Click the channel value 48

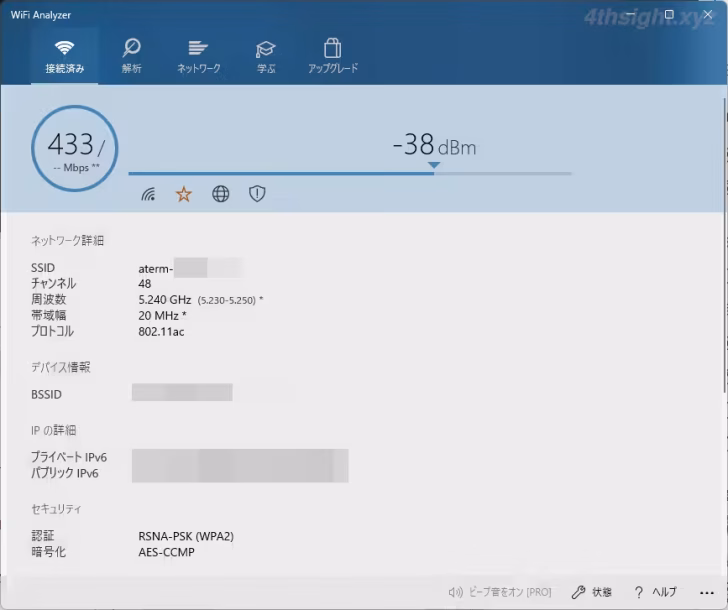click(144, 284)
